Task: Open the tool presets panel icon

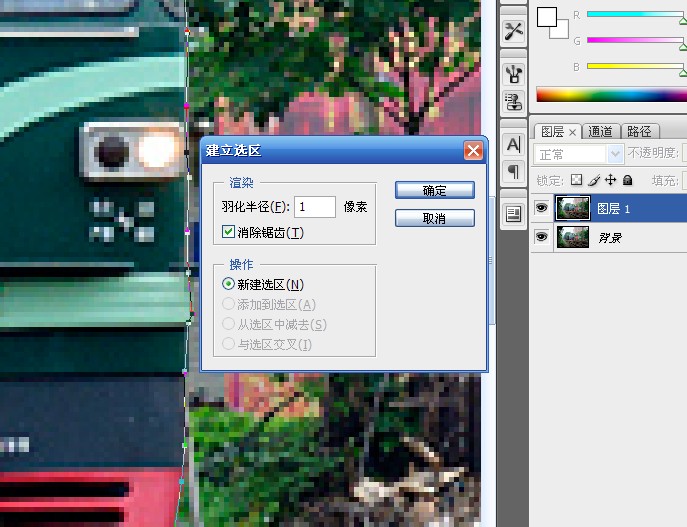Action: pos(513,30)
